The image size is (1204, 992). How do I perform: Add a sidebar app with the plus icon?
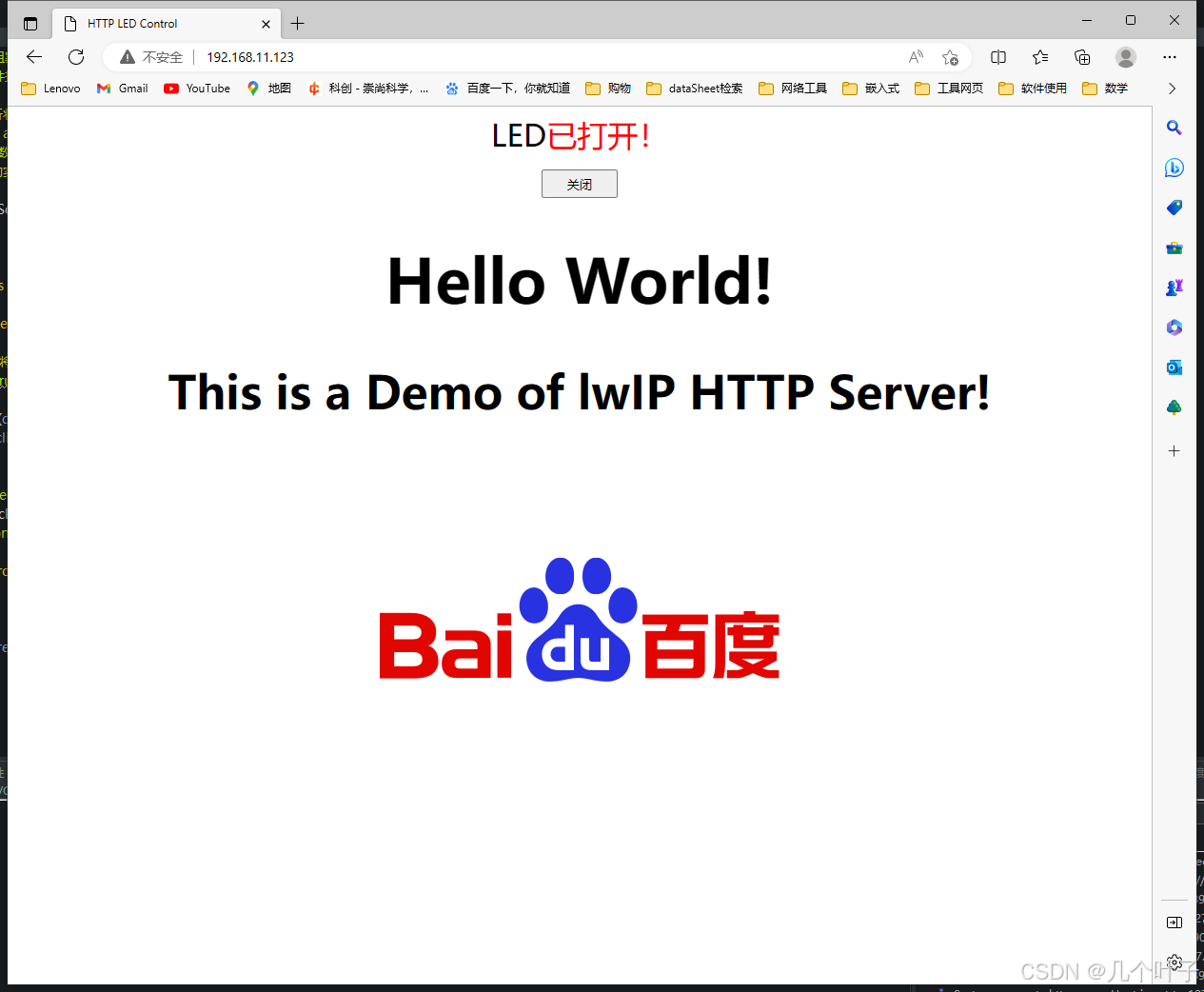pos(1174,450)
